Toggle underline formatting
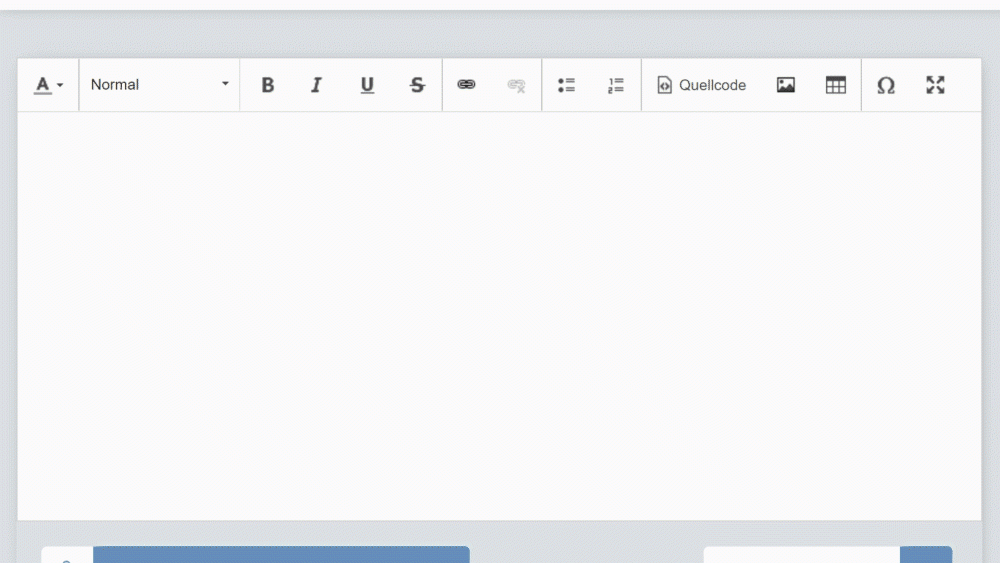Viewport: 1000px width, 563px height. [x=367, y=85]
